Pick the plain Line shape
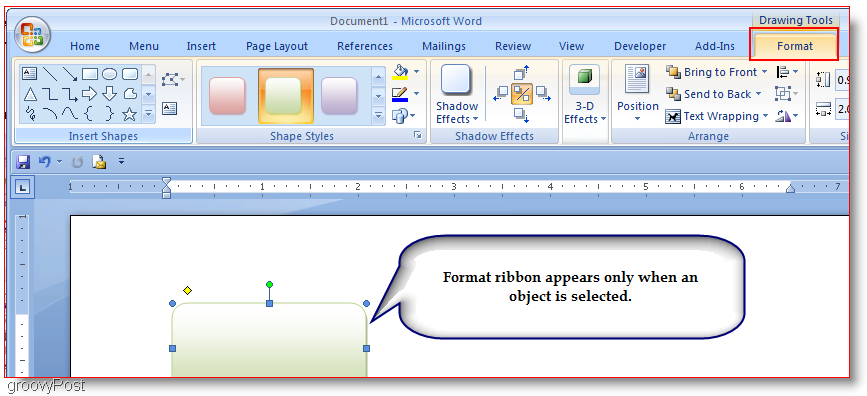The width and height of the screenshot is (867, 396). point(50,74)
